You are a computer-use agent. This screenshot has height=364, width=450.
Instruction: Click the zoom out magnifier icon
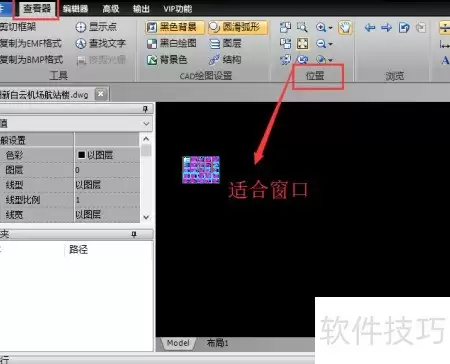coord(321,43)
